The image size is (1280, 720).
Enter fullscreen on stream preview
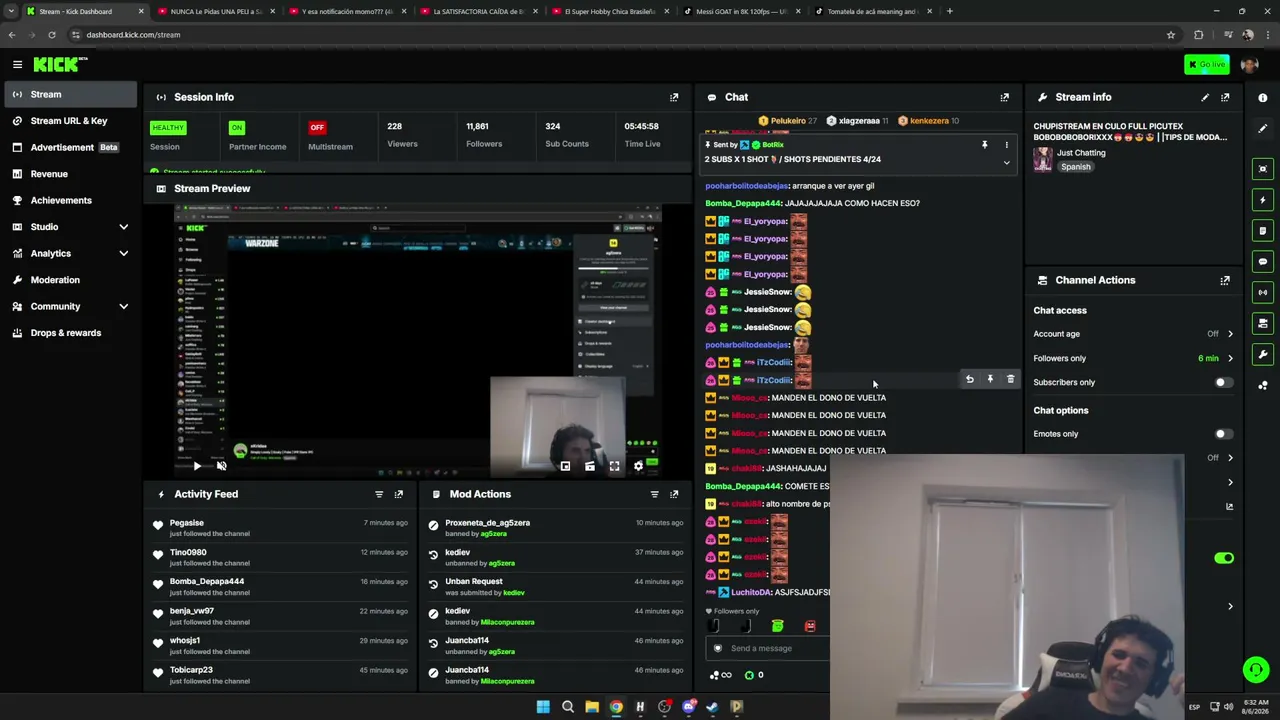pyautogui.click(x=614, y=466)
